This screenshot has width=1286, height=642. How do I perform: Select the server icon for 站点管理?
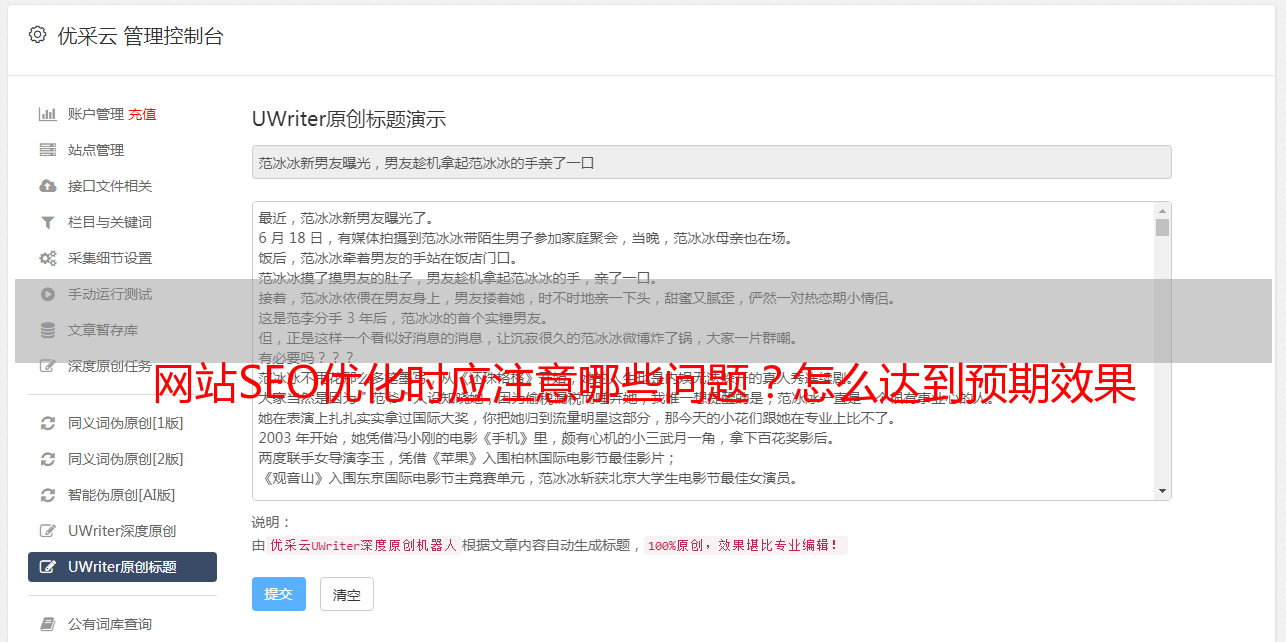[x=47, y=150]
